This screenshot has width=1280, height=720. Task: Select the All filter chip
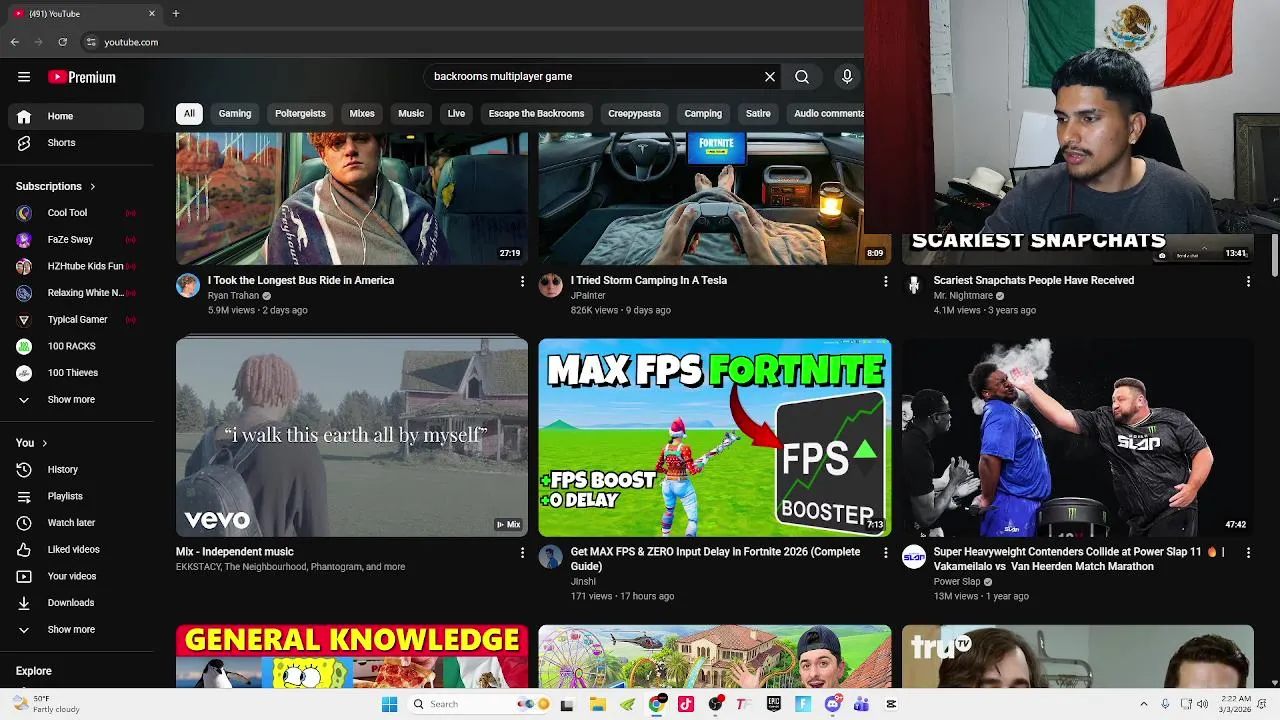coord(189,114)
